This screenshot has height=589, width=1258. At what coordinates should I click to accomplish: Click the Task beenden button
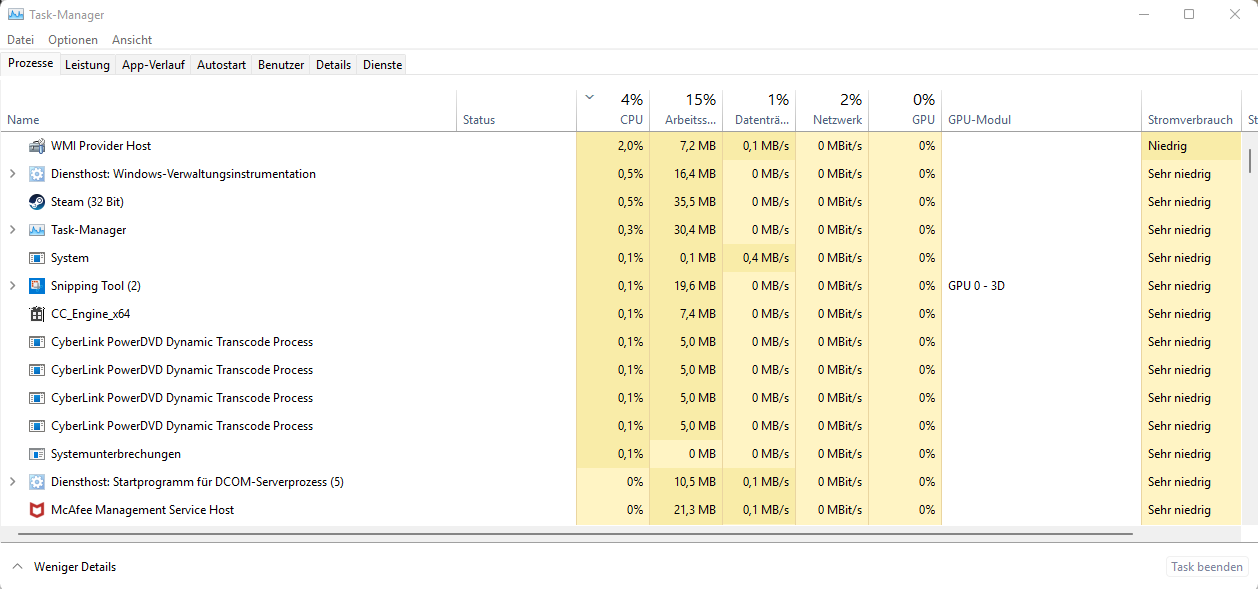1207,567
